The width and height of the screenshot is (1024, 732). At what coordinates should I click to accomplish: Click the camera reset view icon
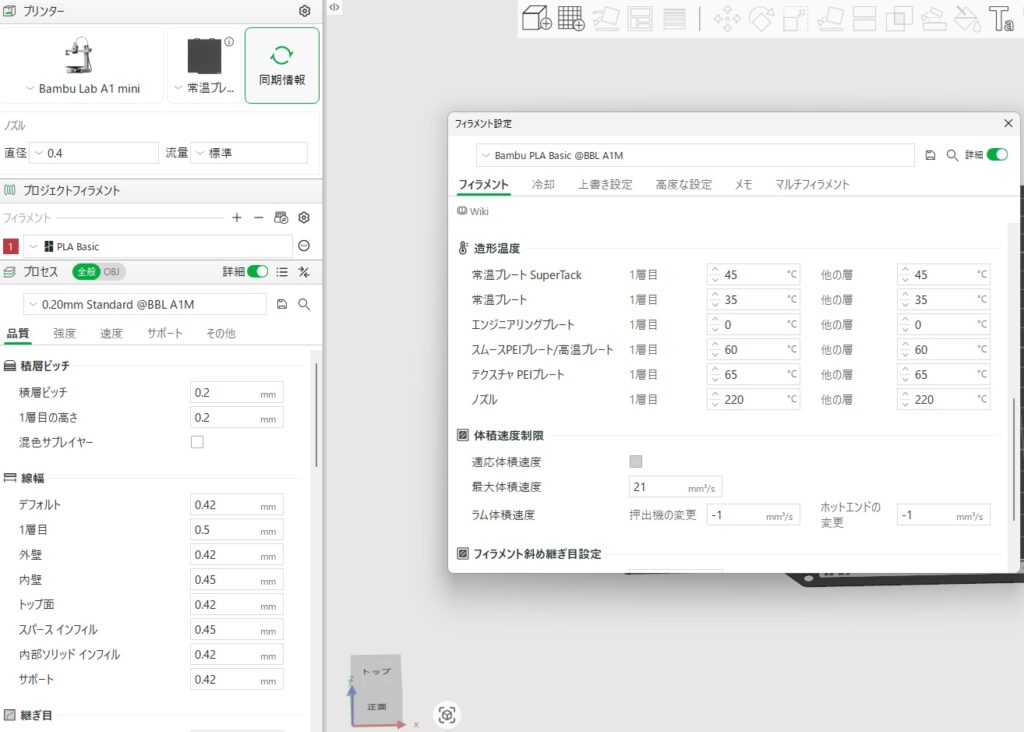tap(447, 714)
